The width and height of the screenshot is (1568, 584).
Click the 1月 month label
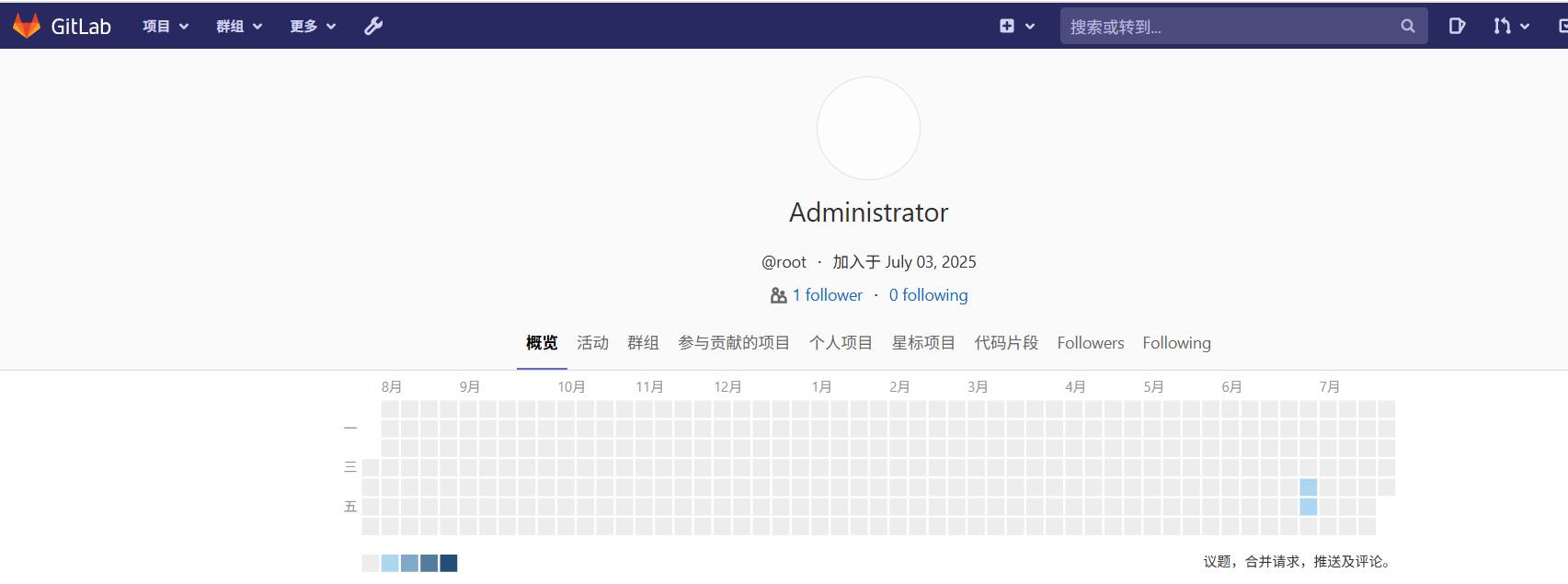click(821, 387)
